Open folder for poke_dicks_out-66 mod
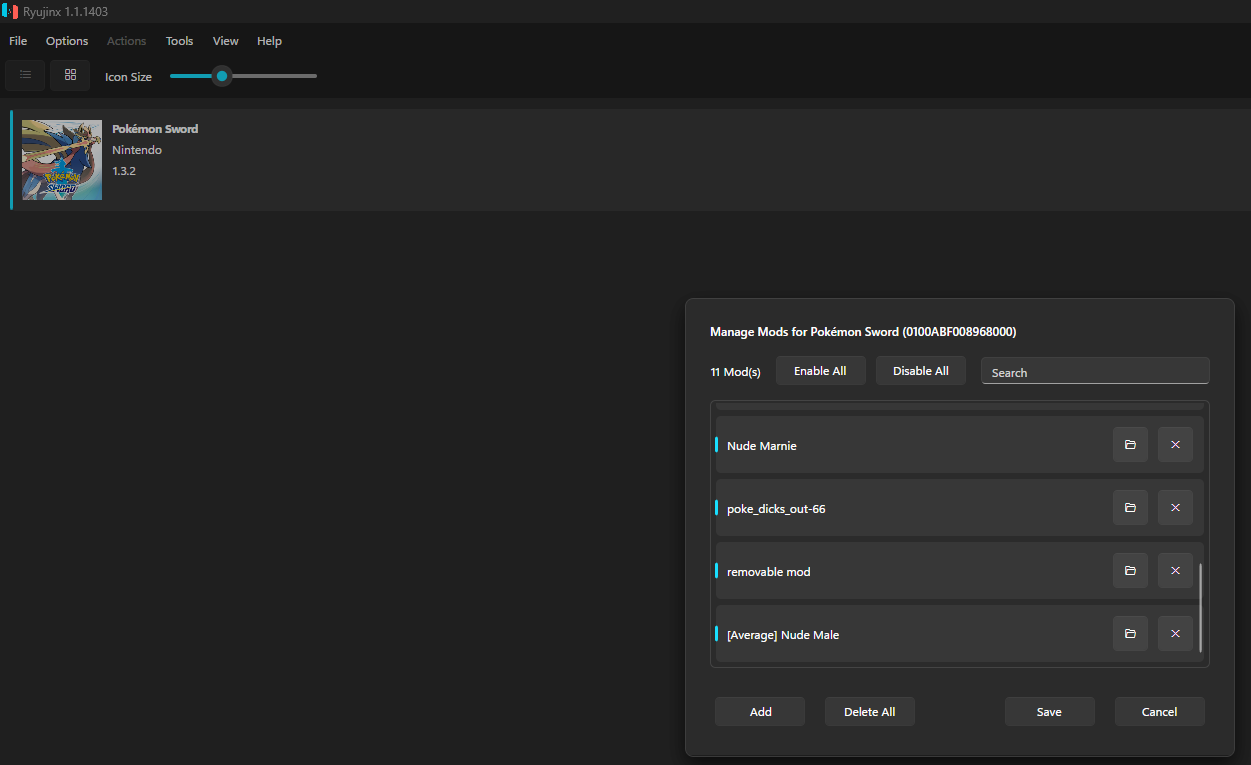The height and width of the screenshot is (765, 1251). [1130, 508]
